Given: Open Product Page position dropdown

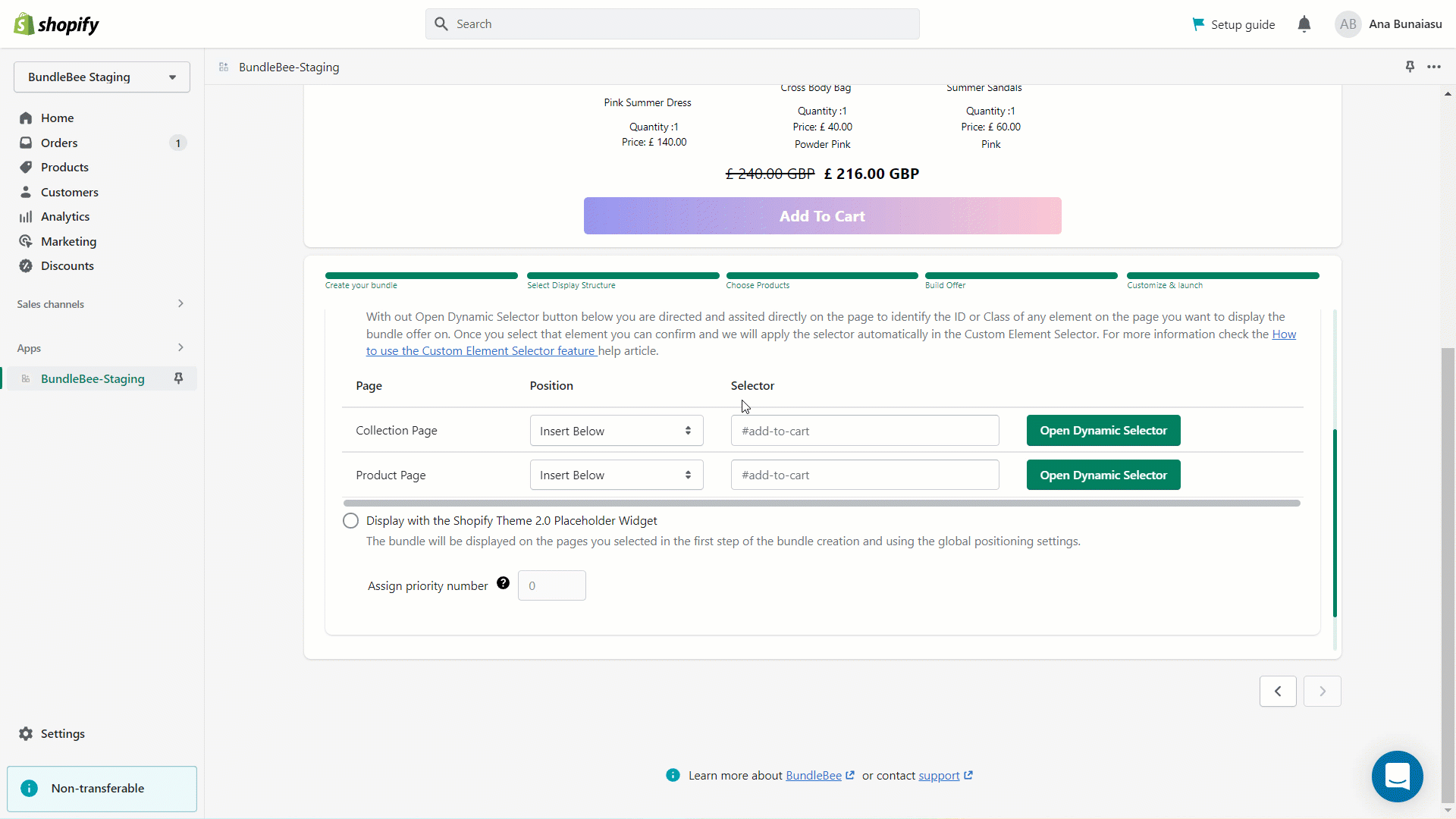Looking at the screenshot, I should coord(616,475).
